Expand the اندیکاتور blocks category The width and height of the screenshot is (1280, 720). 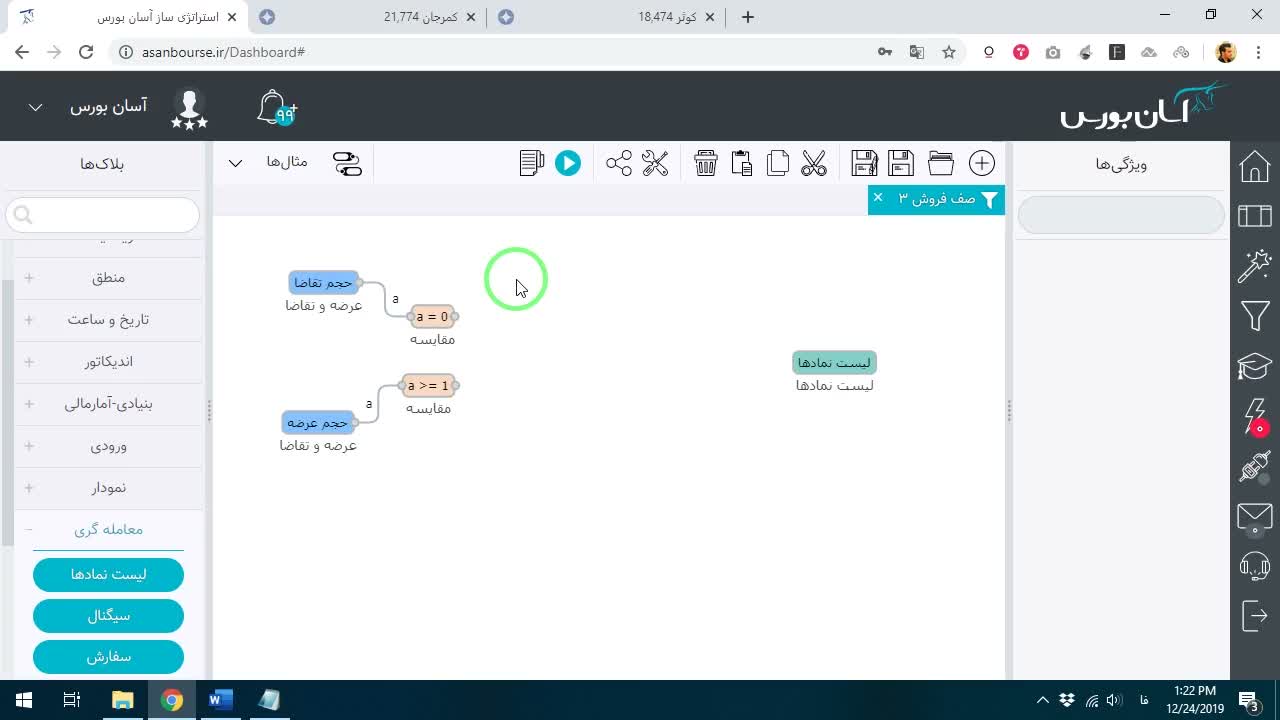(29, 362)
